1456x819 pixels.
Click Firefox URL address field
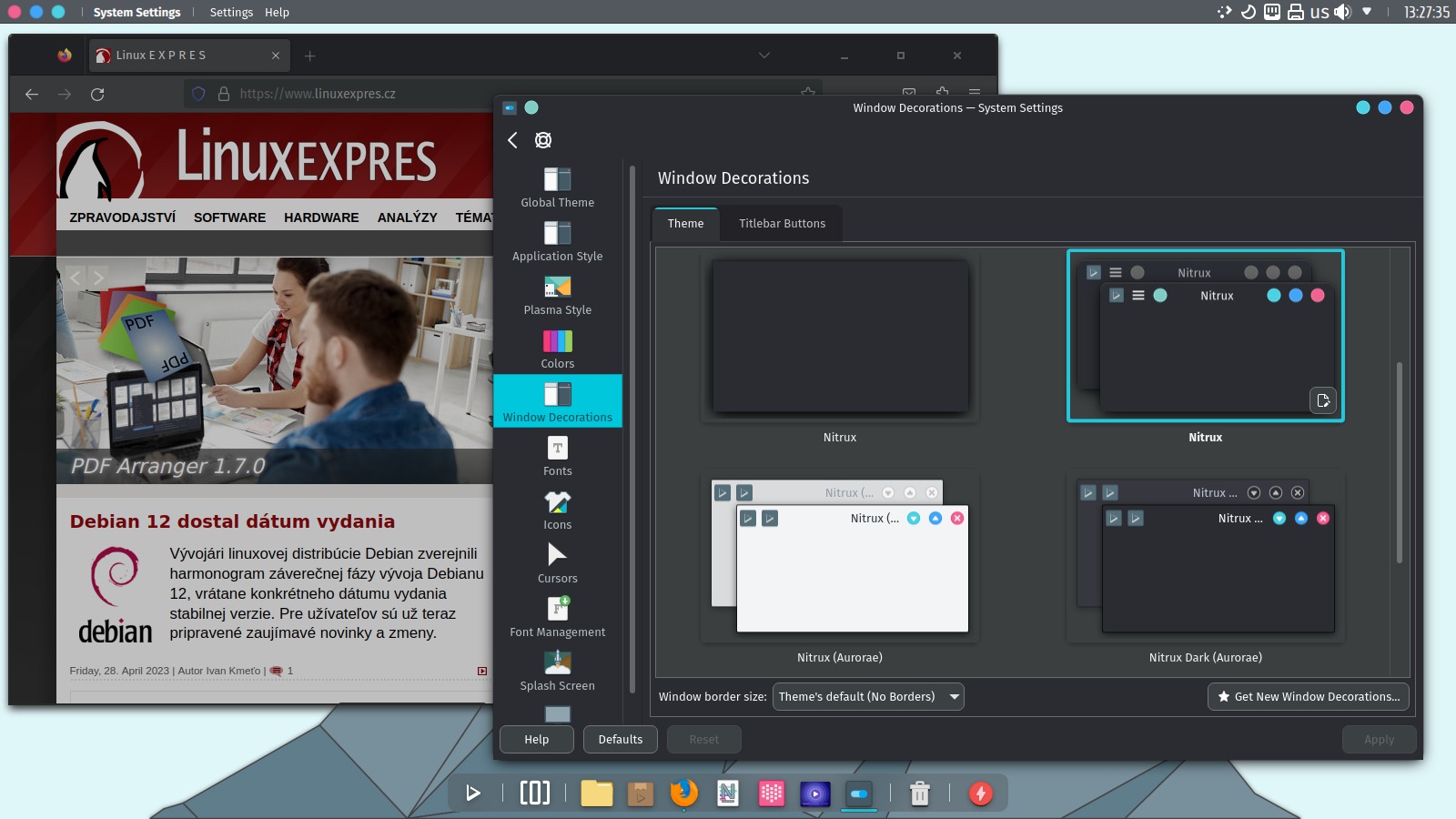(x=505, y=94)
